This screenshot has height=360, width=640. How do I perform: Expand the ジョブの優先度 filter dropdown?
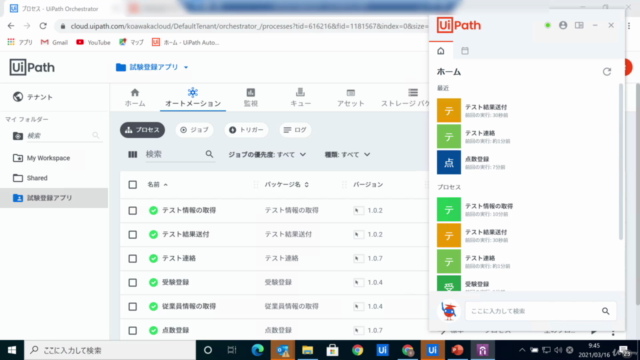pos(267,155)
